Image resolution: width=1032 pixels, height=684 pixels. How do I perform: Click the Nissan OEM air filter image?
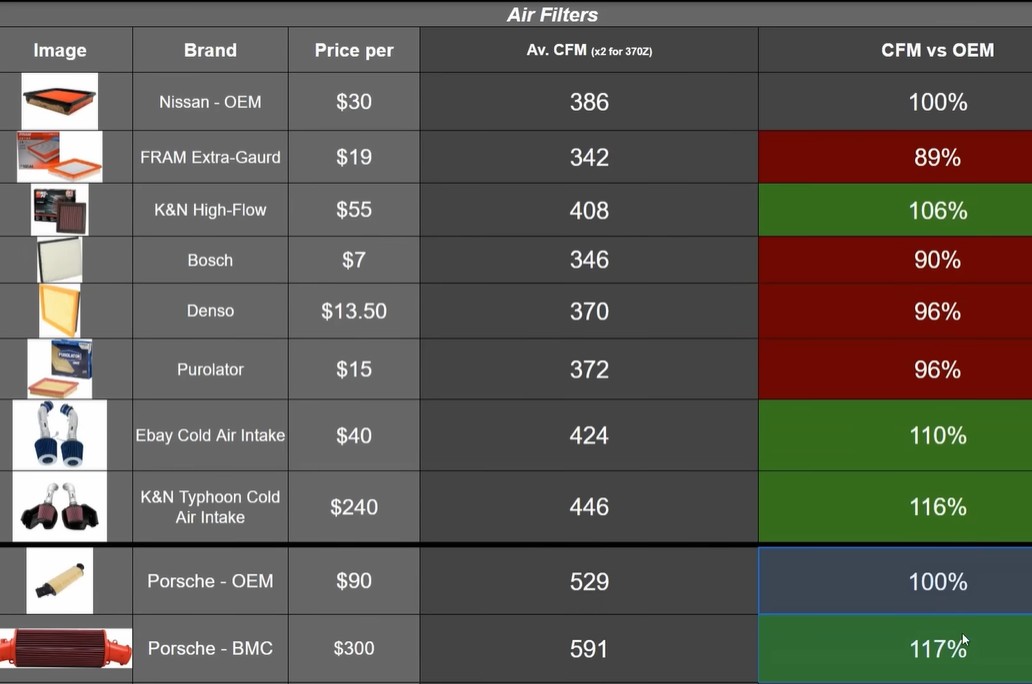[59, 101]
